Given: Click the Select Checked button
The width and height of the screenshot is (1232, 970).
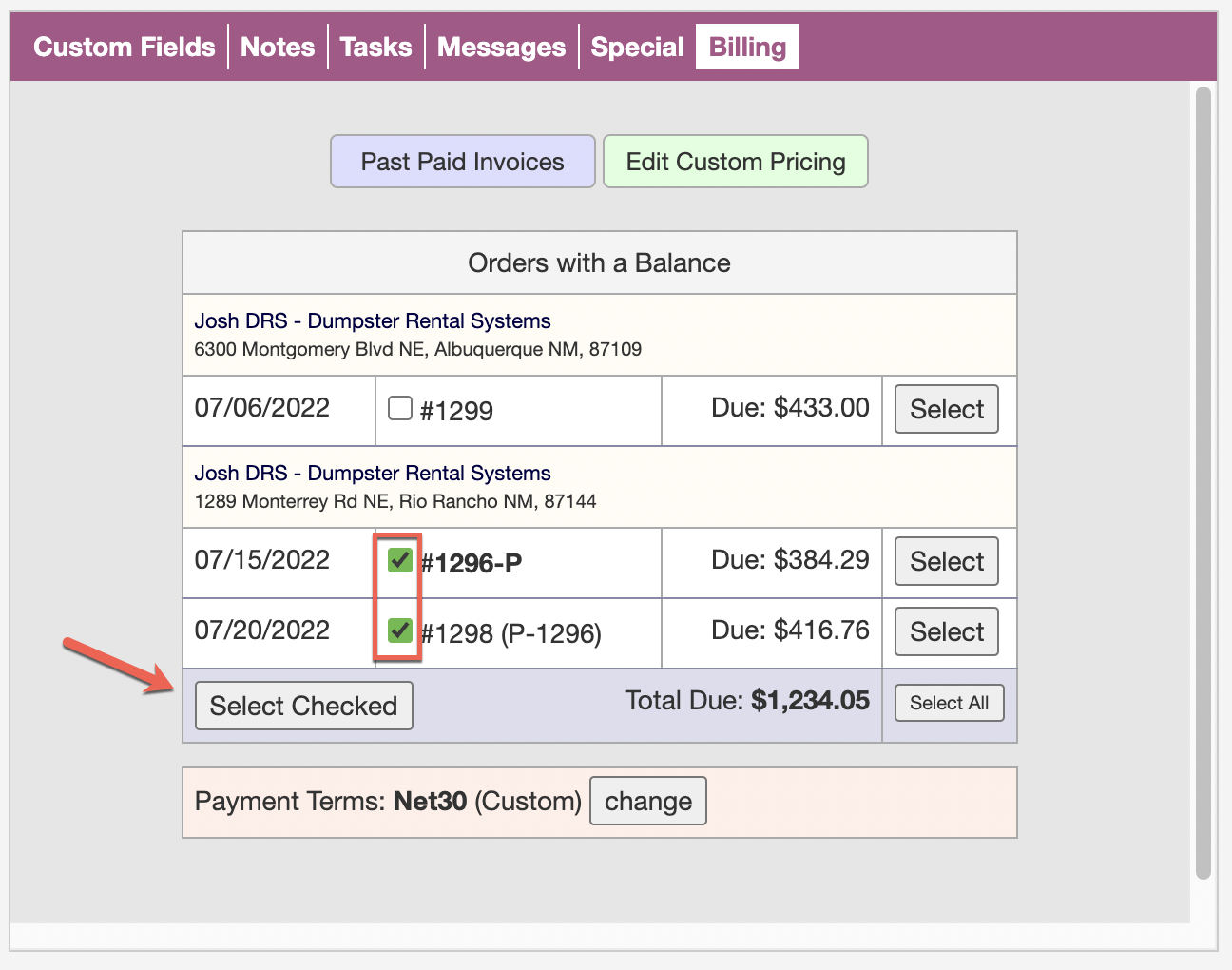Looking at the screenshot, I should click(x=303, y=706).
